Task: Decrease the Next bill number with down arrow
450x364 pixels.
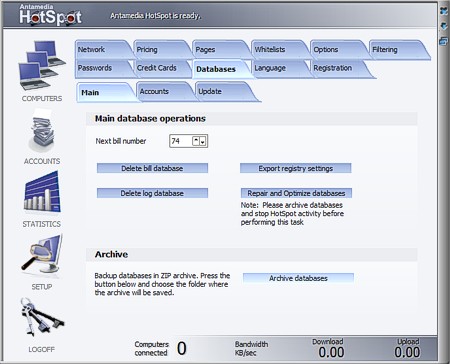Action: (x=203, y=141)
